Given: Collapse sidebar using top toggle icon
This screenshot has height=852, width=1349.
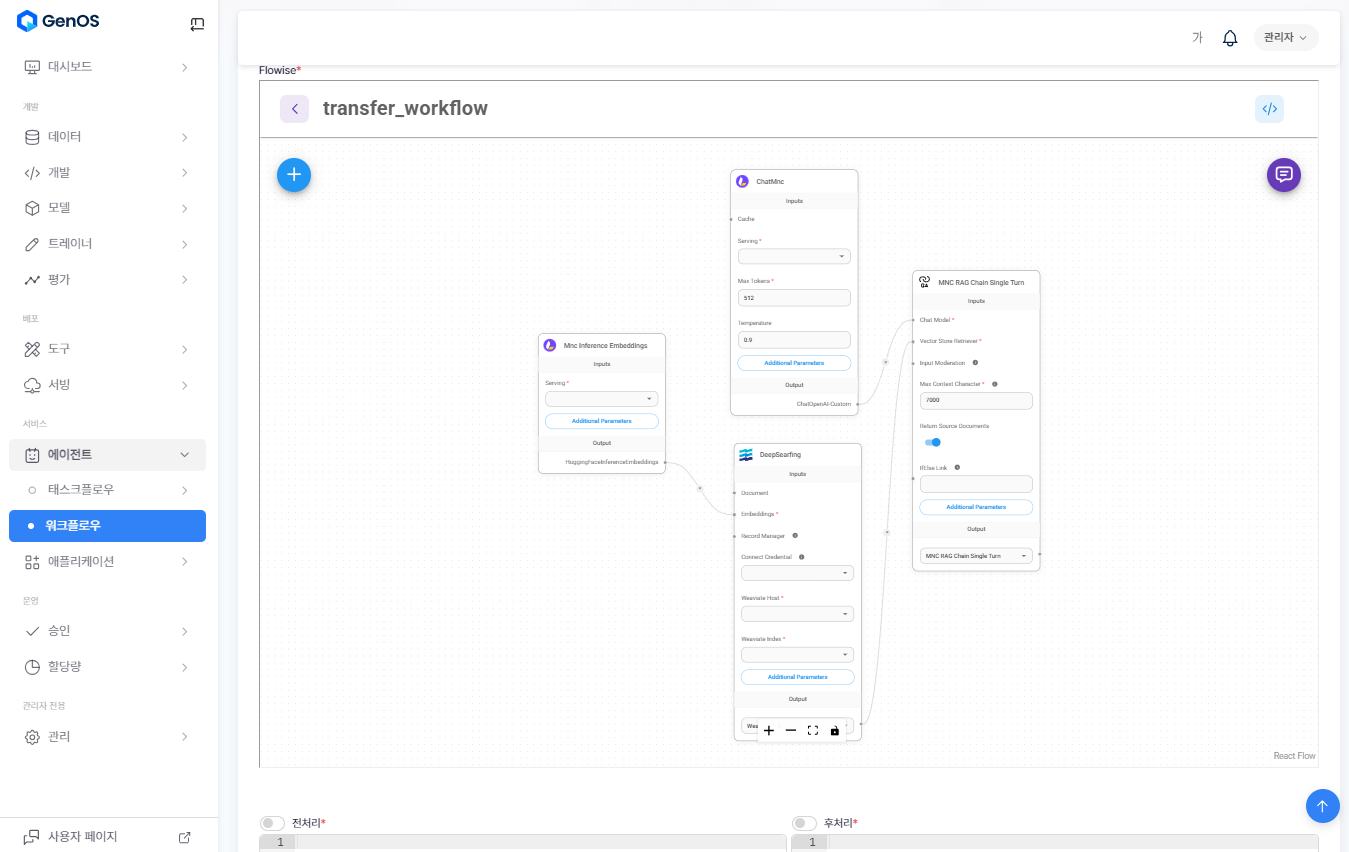Looking at the screenshot, I should click(x=197, y=24).
